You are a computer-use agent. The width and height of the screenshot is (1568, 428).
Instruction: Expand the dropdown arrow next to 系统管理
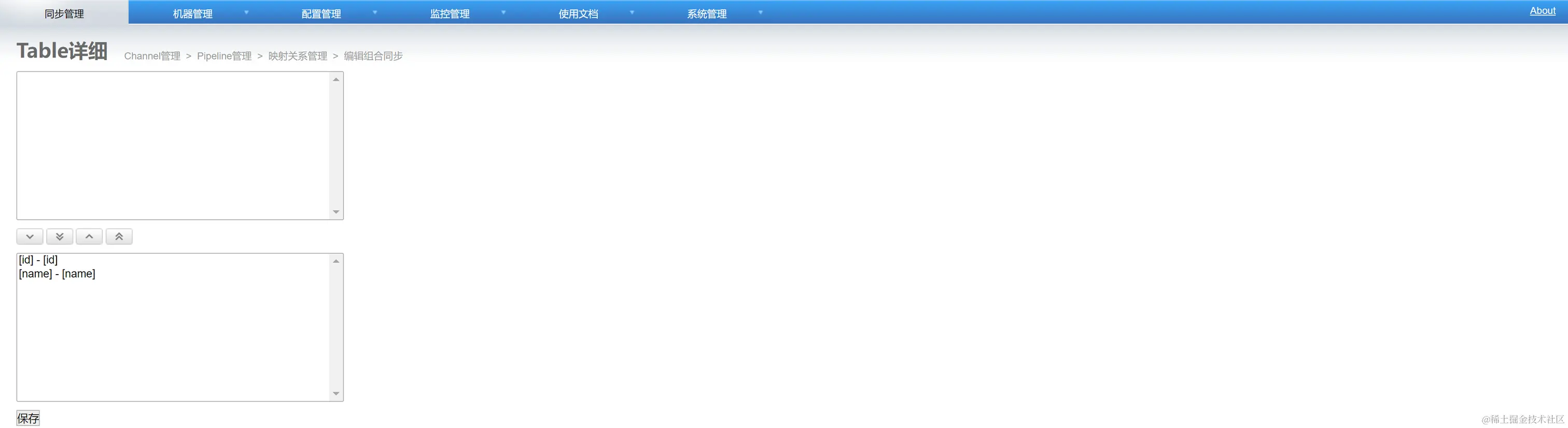coord(760,12)
